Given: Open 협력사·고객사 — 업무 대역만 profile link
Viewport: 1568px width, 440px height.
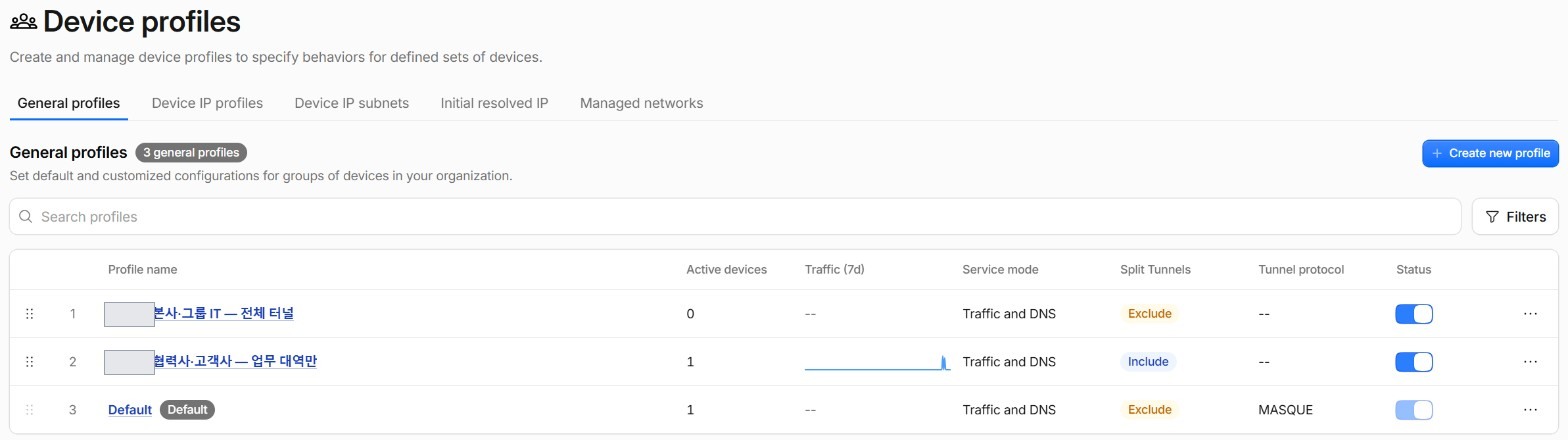Looking at the screenshot, I should (235, 362).
